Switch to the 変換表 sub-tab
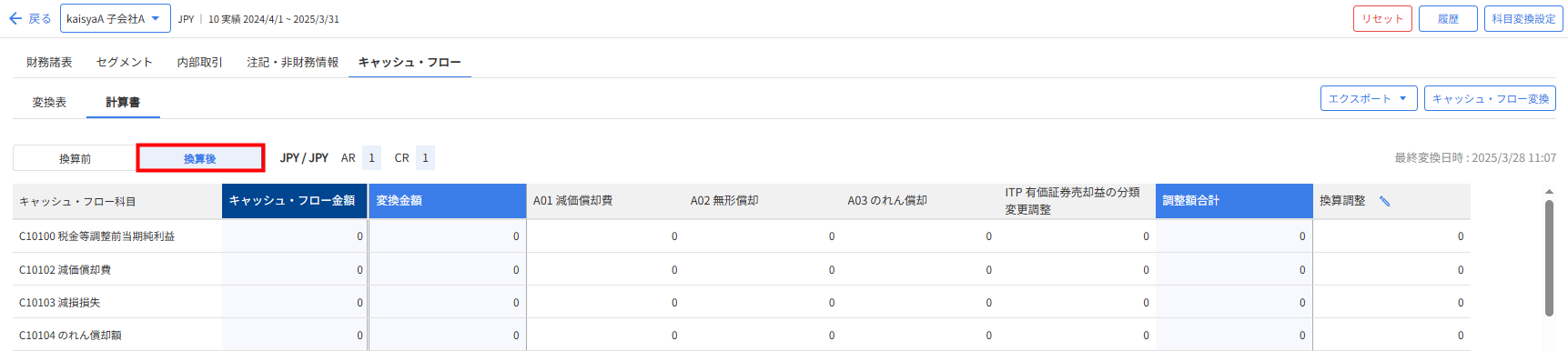 click(49, 102)
